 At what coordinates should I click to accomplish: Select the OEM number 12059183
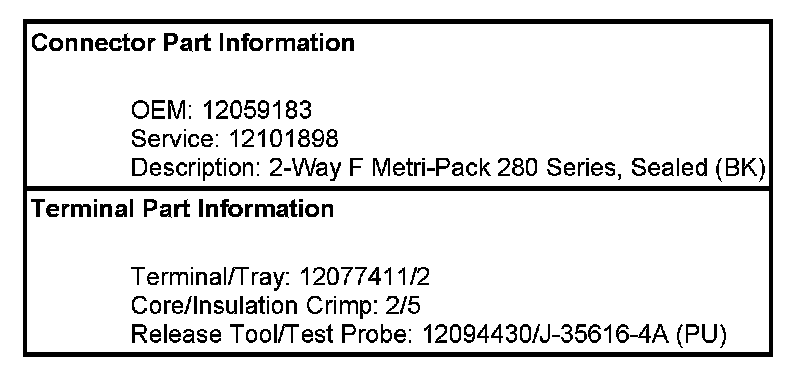(257, 110)
